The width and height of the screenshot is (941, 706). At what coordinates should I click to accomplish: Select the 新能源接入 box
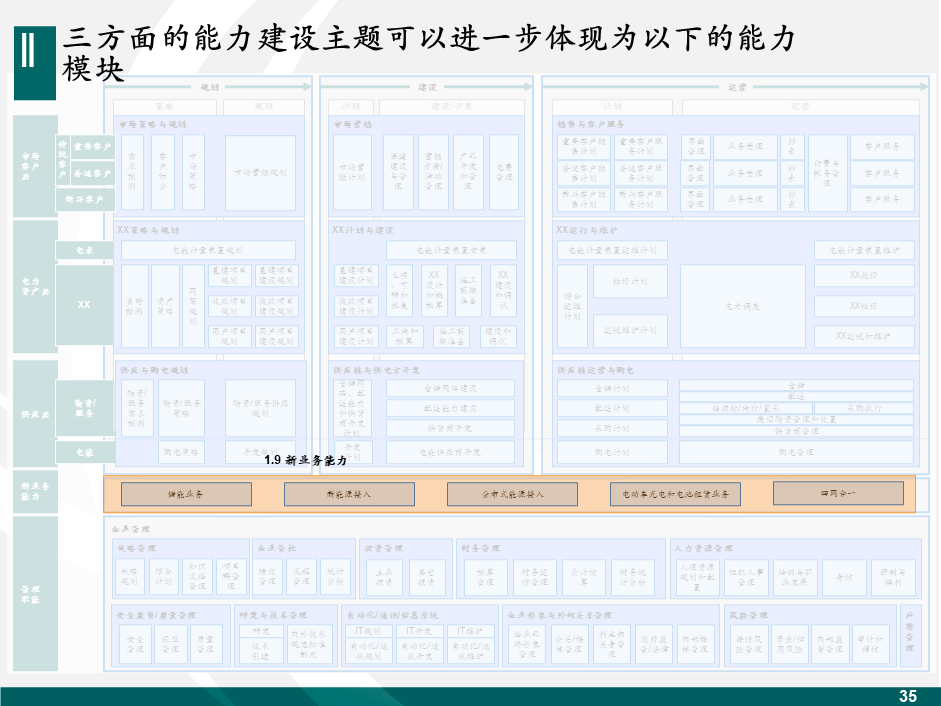click(349, 494)
